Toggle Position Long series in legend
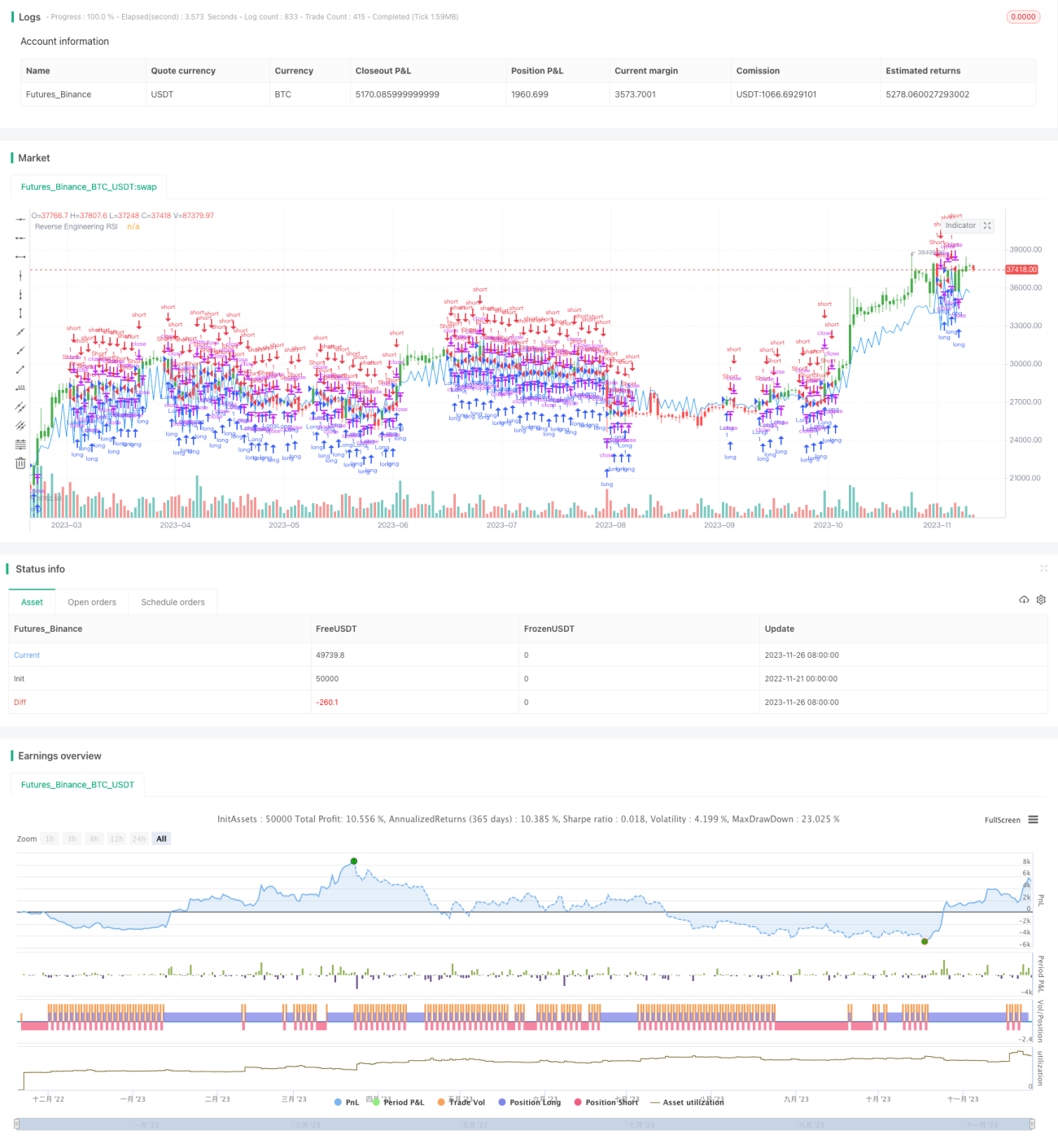 (x=530, y=1102)
